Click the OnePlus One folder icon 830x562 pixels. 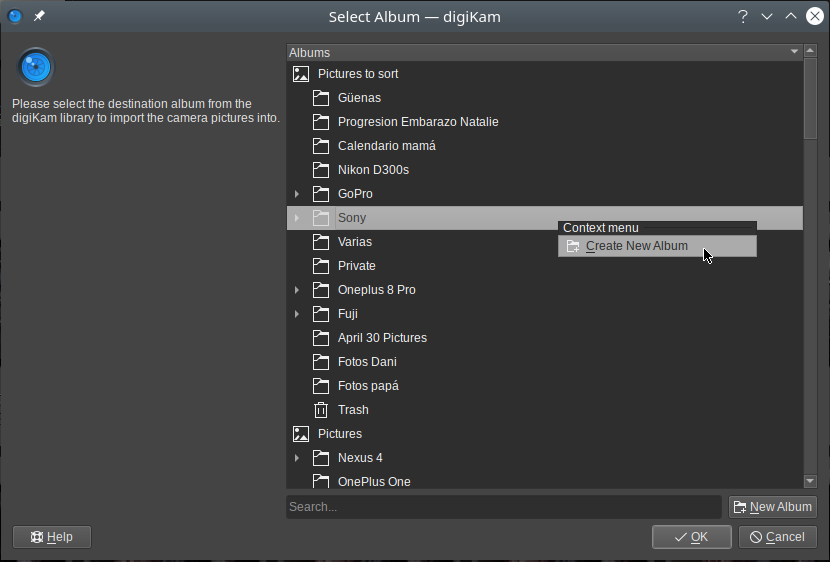pyautogui.click(x=321, y=481)
